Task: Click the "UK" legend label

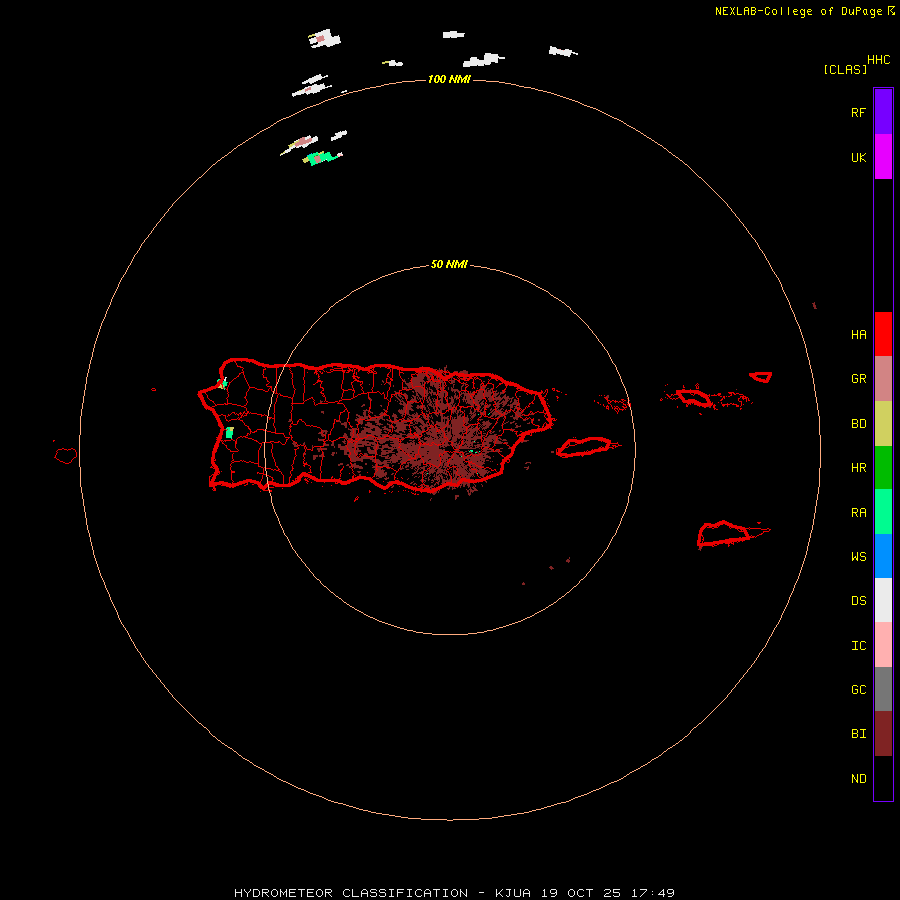Action: pyautogui.click(x=858, y=158)
